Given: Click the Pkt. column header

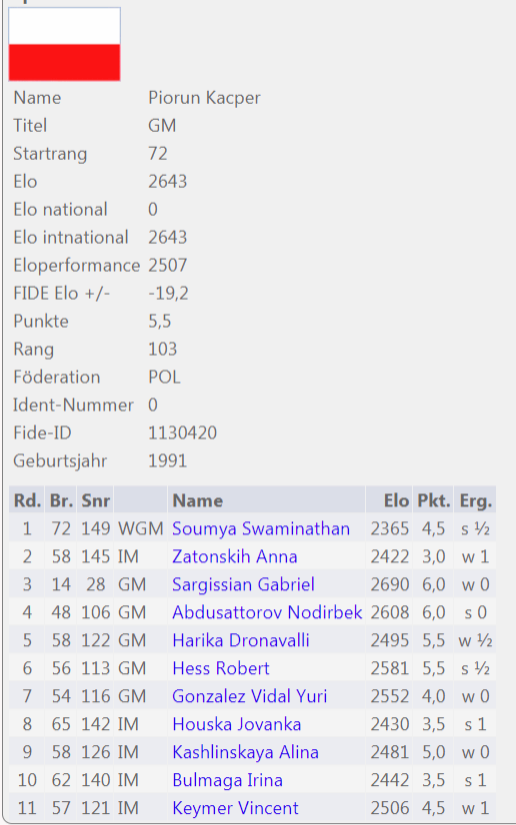Looking at the screenshot, I should [x=433, y=500].
